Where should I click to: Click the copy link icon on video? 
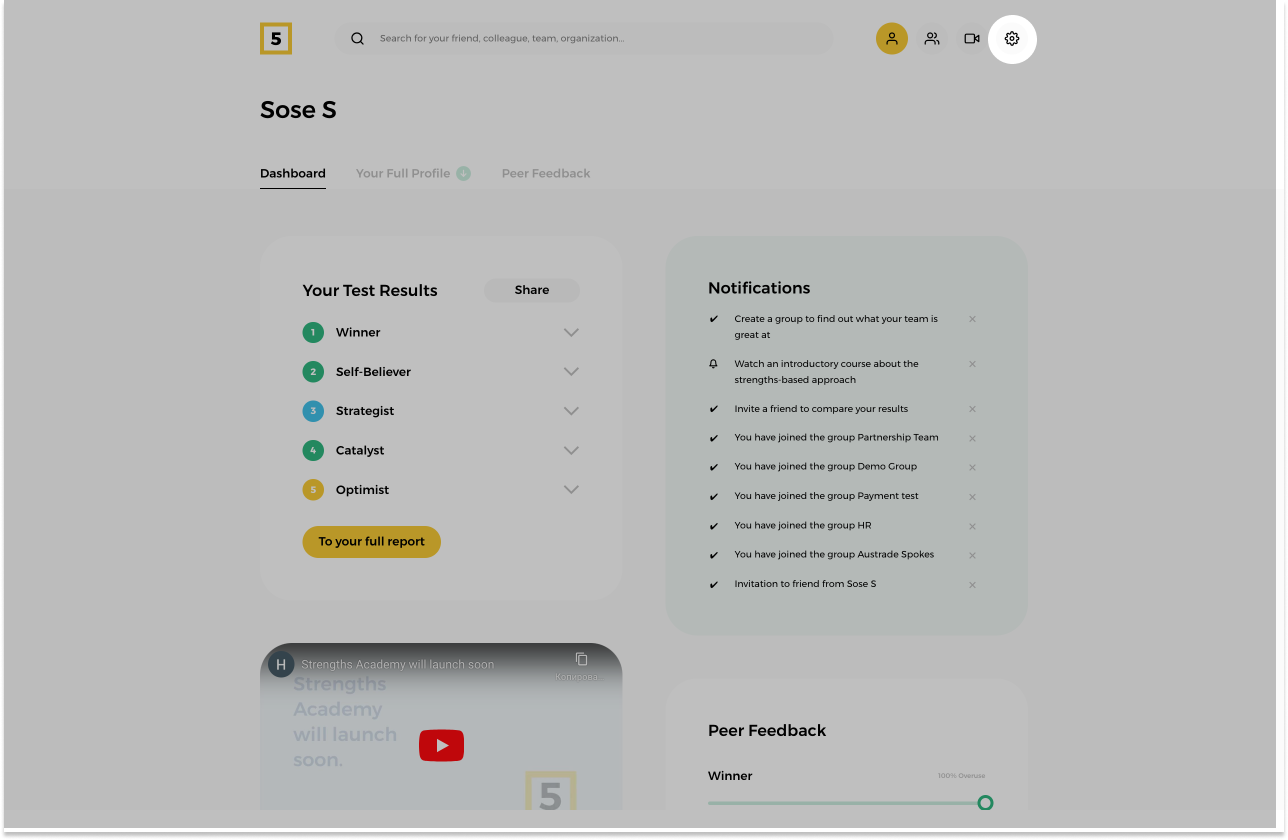(x=581, y=659)
